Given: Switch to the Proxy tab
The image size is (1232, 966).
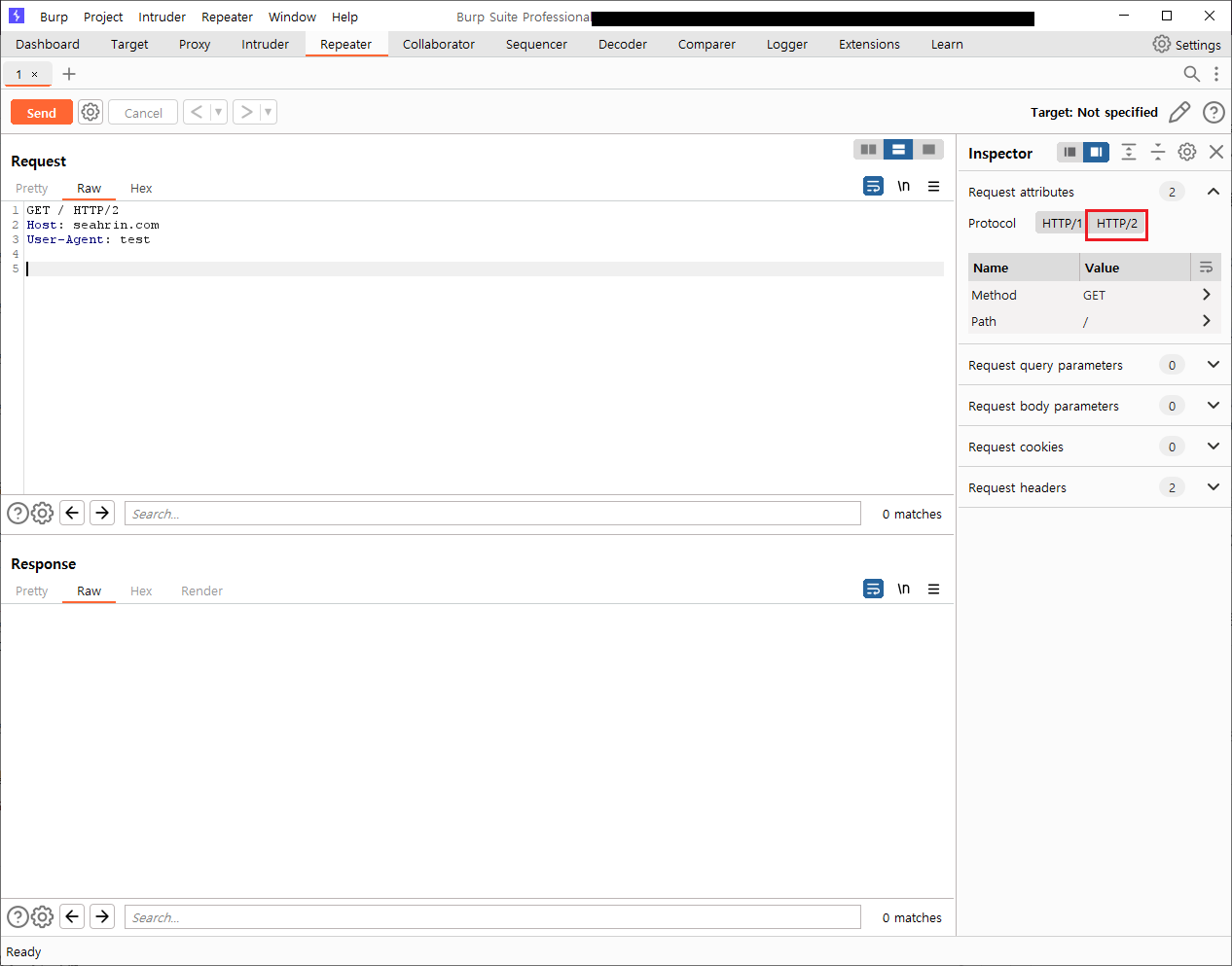Looking at the screenshot, I should 195,44.
